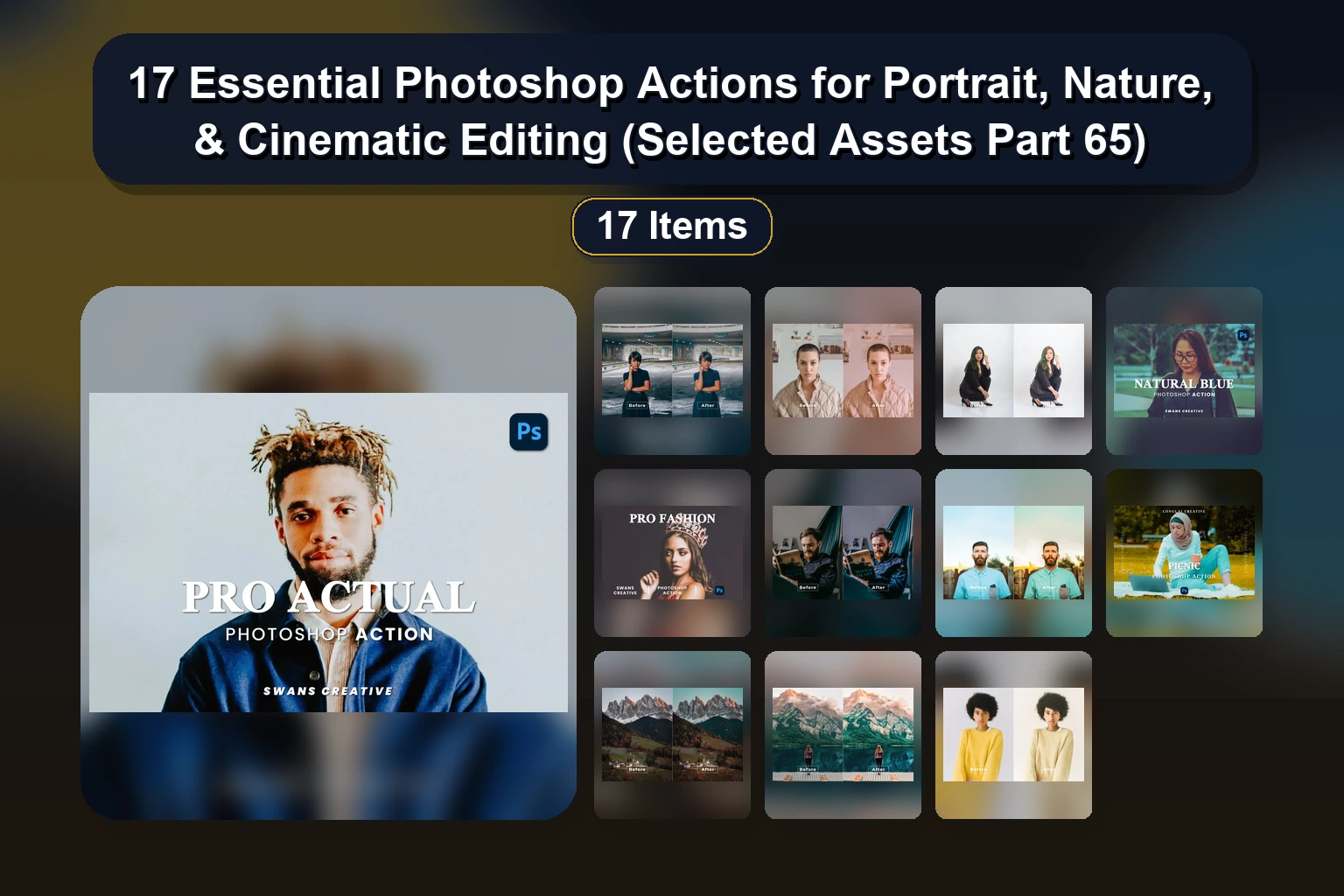Select the bearded man in teal shirt thumbnail
1344x896 pixels.
(x=1013, y=553)
